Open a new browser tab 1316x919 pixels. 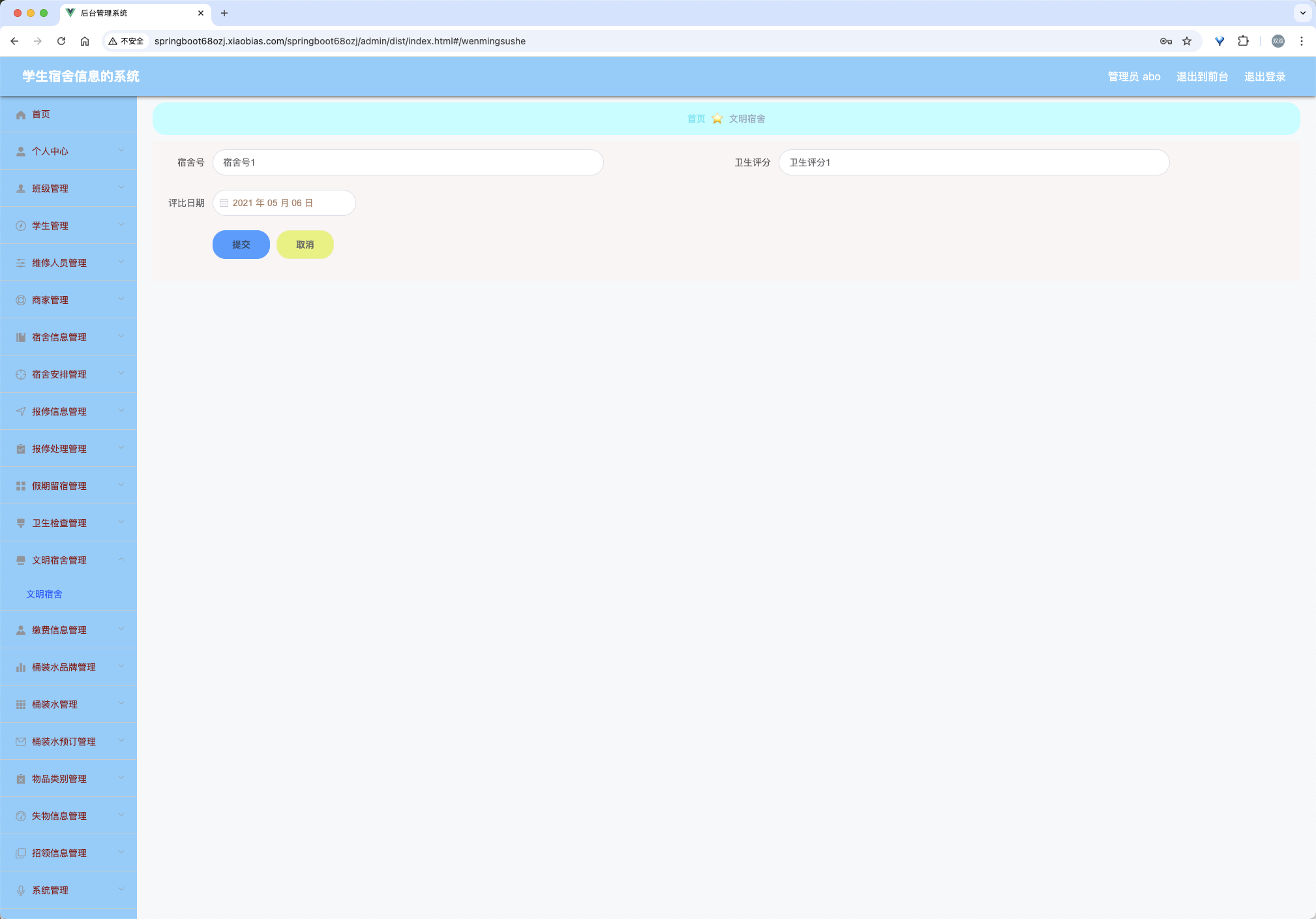point(224,13)
